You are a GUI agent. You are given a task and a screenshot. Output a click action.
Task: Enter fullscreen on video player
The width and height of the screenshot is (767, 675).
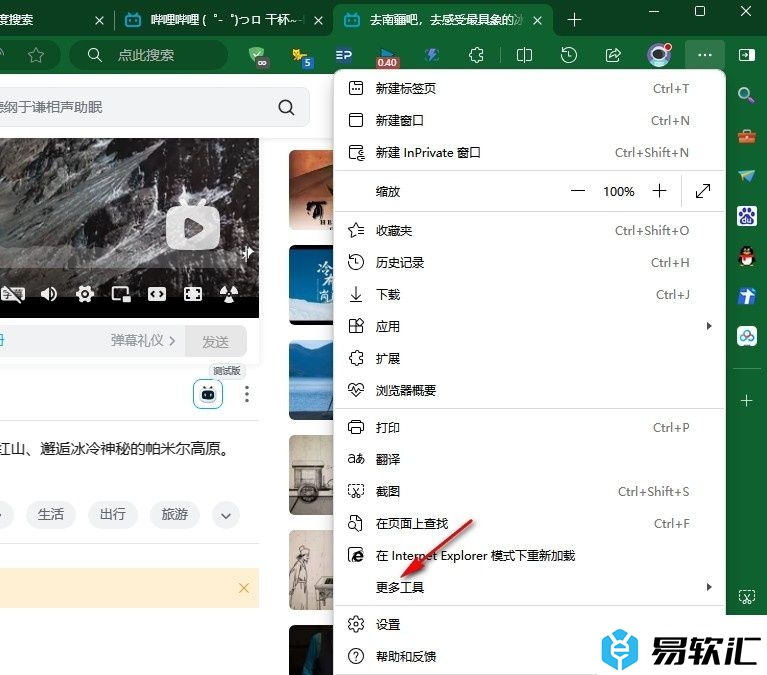193,294
